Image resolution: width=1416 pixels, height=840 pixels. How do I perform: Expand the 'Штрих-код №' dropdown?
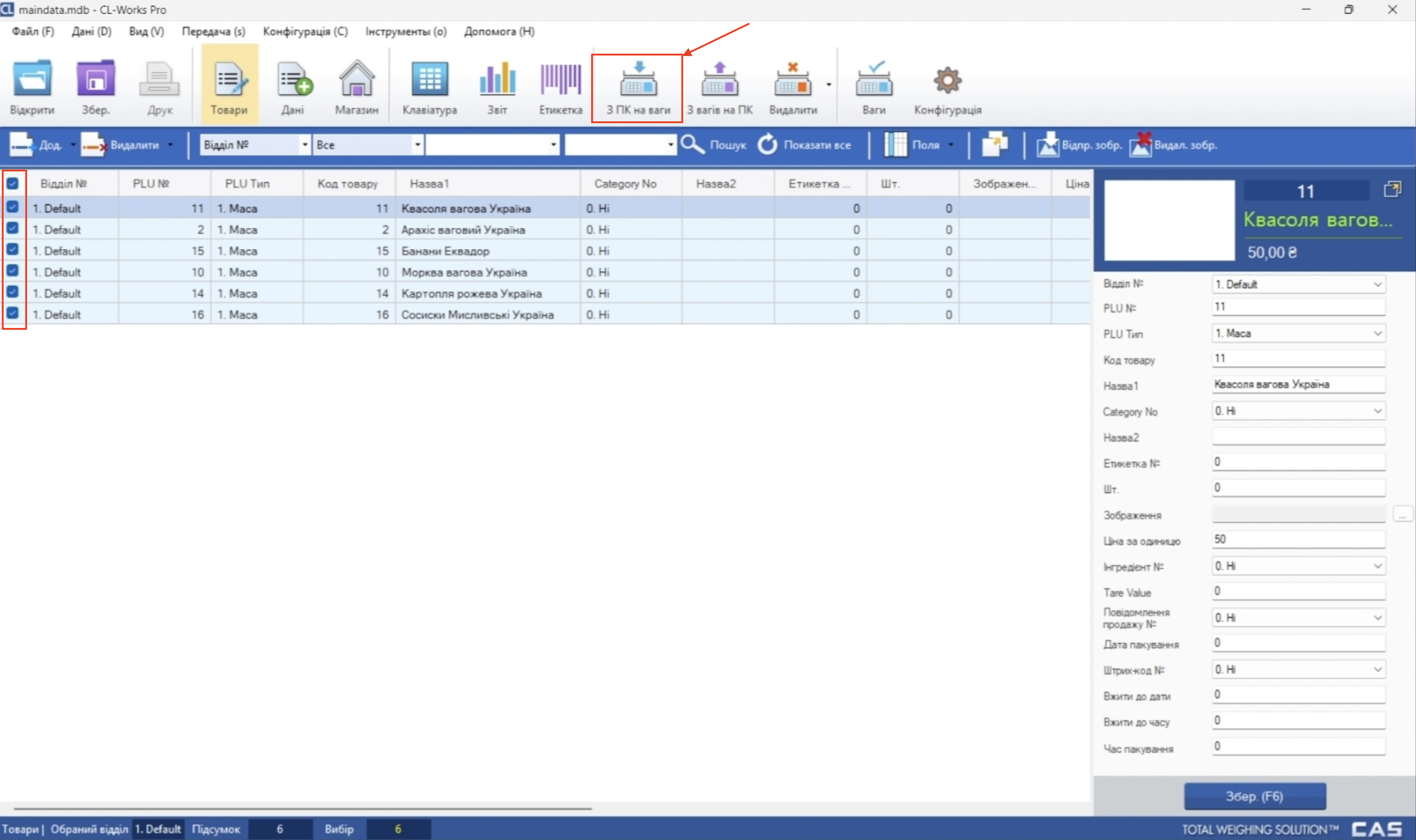[x=1377, y=669]
